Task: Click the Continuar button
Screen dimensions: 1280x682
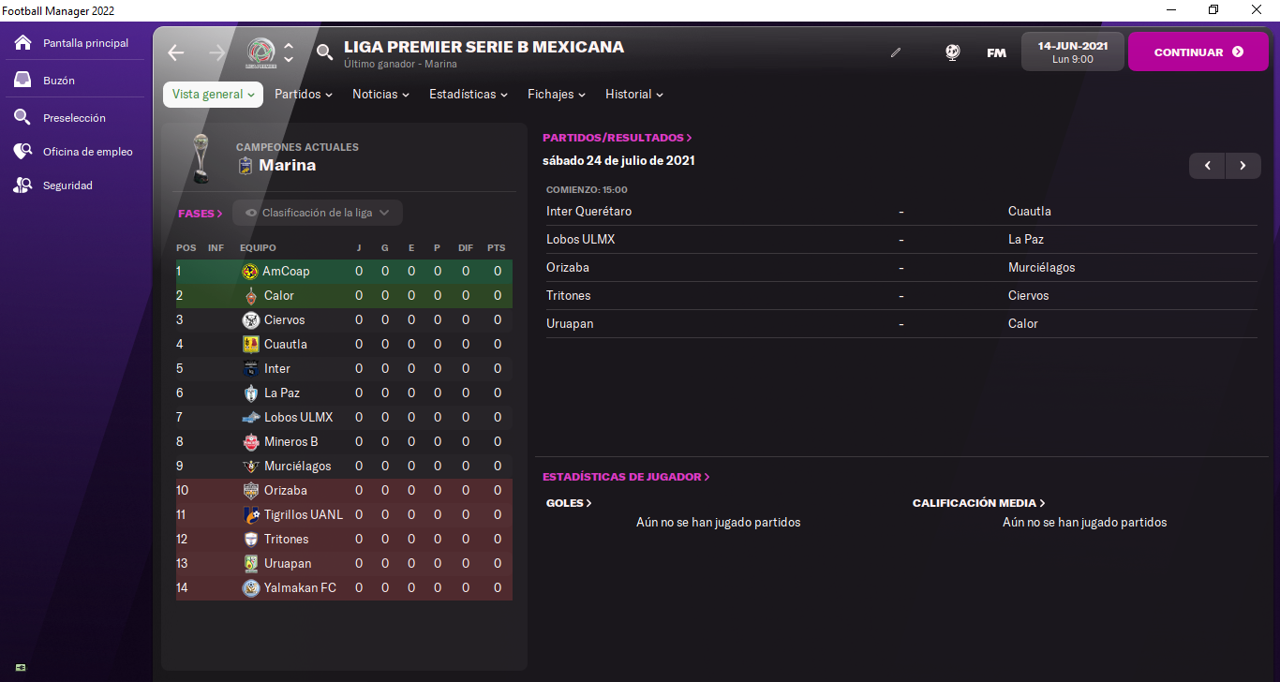Action: (1198, 52)
